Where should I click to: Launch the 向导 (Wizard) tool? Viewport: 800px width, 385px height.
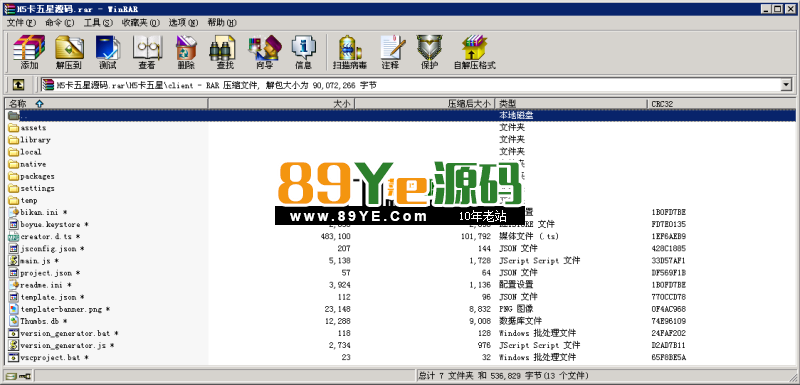click(x=264, y=52)
